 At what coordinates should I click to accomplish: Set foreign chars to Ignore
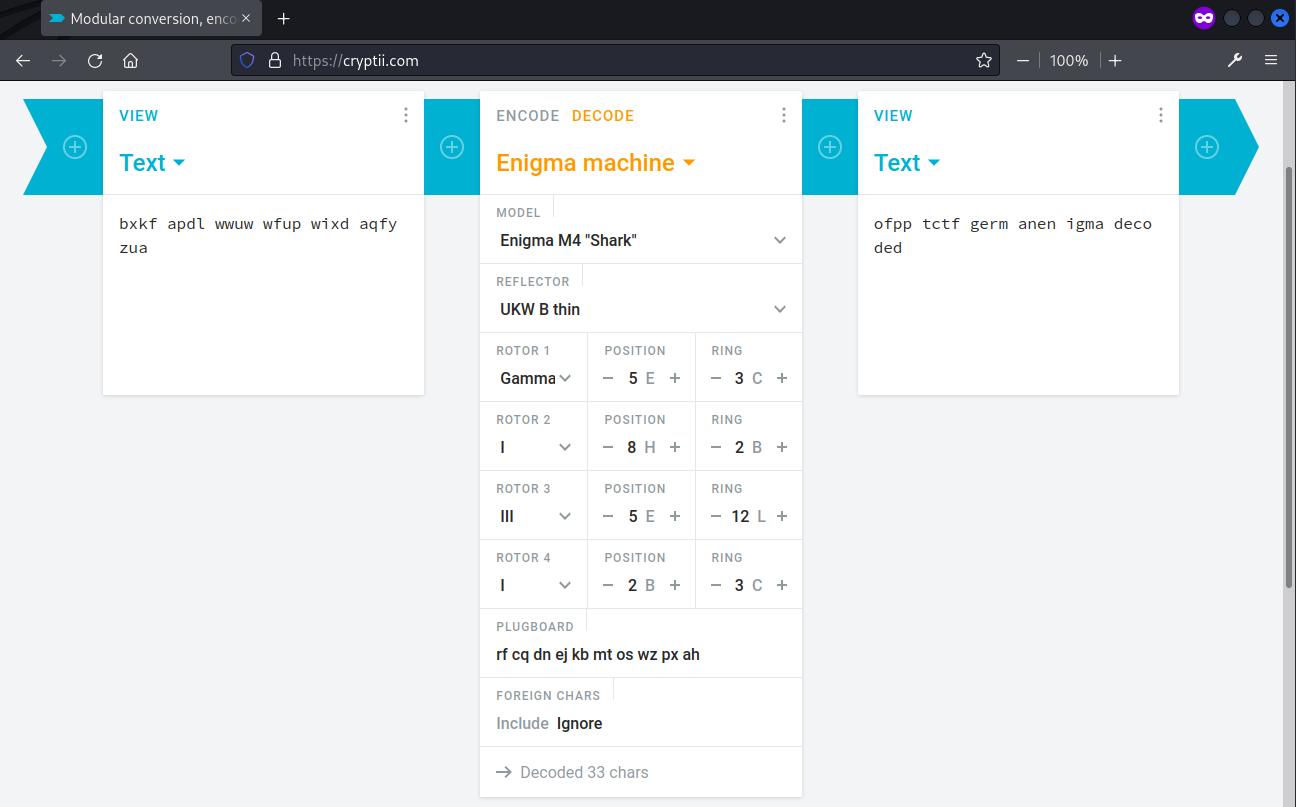(579, 723)
